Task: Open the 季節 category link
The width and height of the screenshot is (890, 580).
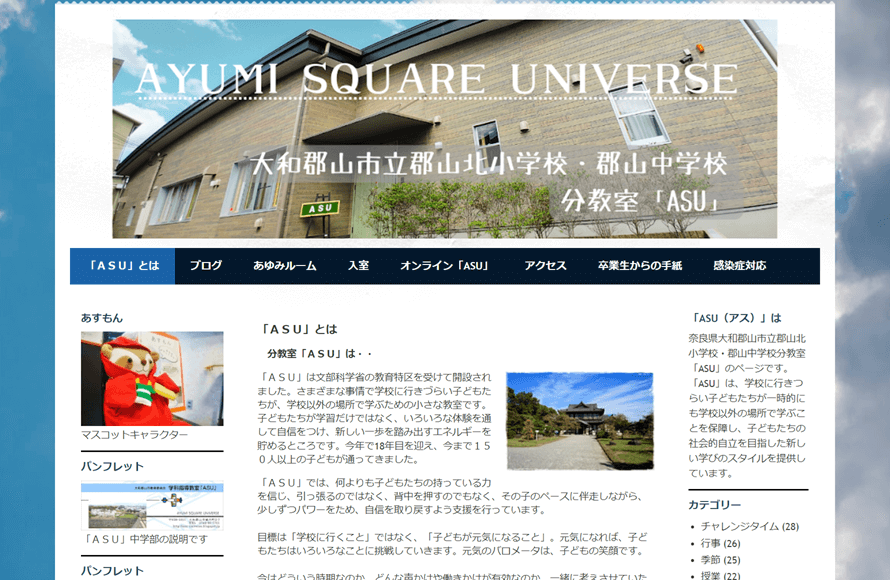Action: click(x=711, y=560)
